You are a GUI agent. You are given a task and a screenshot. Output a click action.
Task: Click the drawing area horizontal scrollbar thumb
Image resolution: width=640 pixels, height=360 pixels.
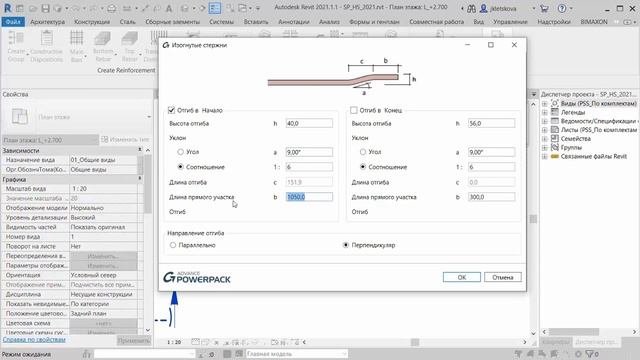415,342
